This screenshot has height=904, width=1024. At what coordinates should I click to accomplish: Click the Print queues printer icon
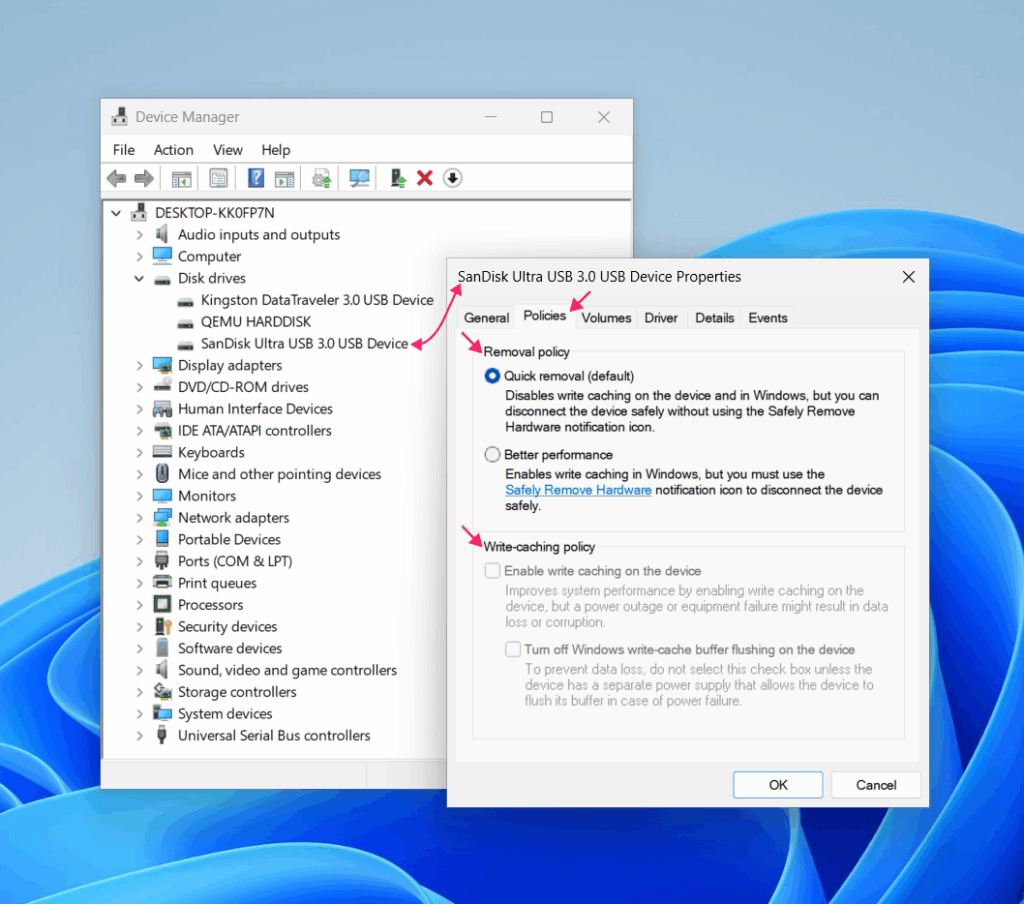162,582
